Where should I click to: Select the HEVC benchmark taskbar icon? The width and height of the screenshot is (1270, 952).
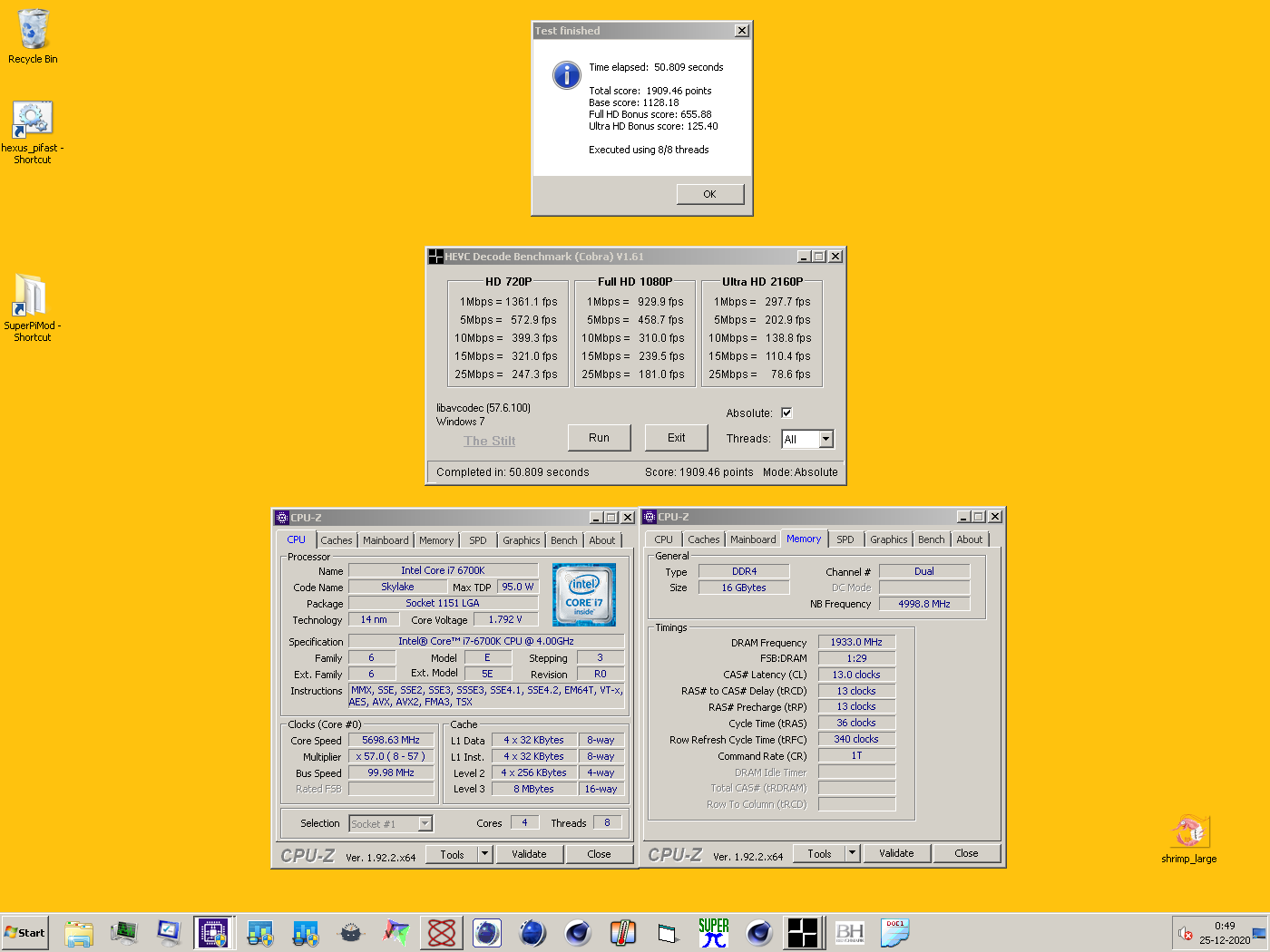(x=803, y=933)
